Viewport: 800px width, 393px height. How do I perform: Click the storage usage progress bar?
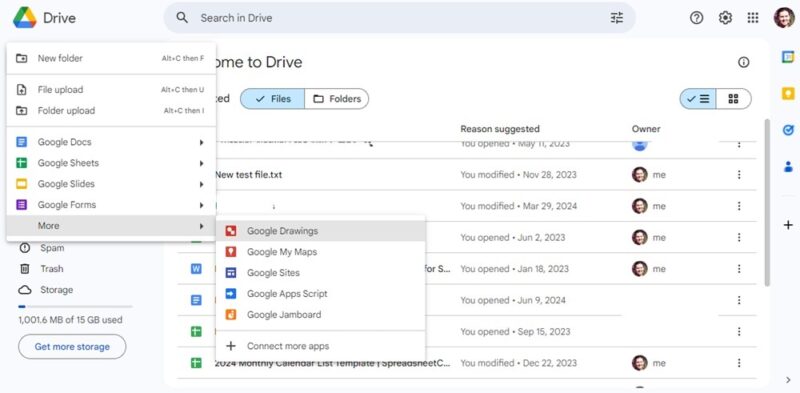75,307
